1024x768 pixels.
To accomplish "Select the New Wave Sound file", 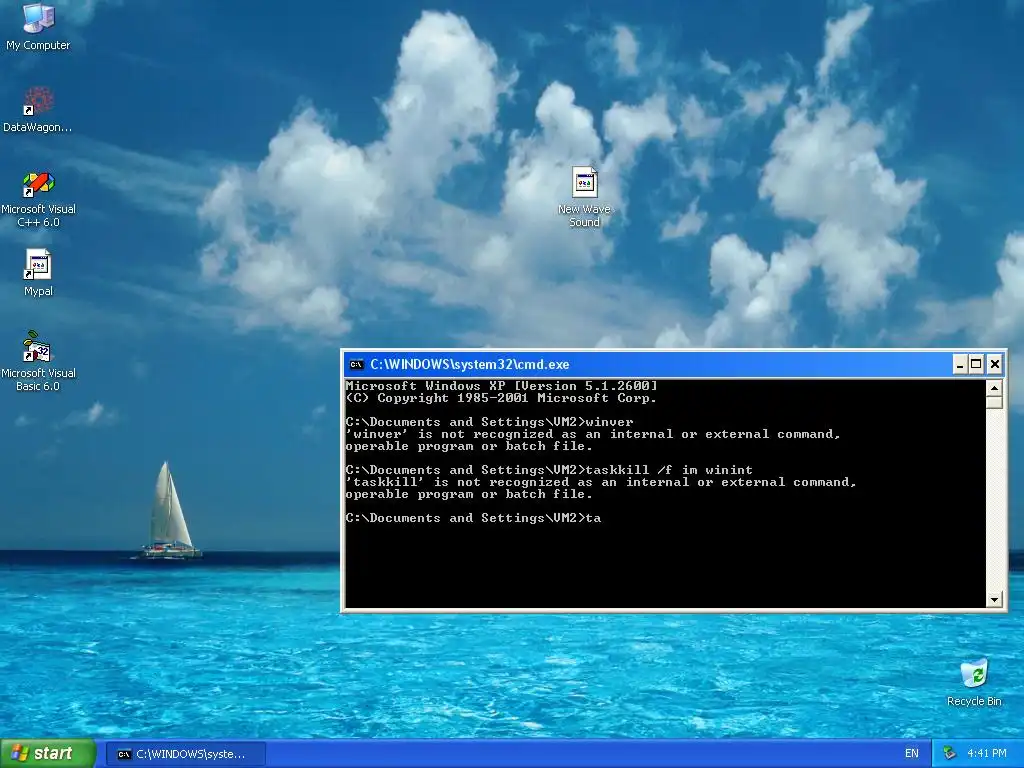I will 584,197.
